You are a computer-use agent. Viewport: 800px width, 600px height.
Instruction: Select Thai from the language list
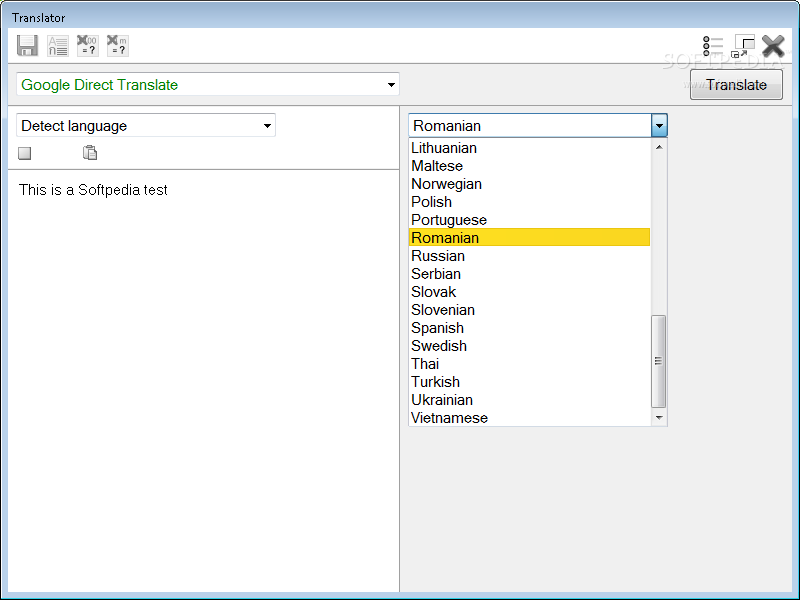click(530, 364)
